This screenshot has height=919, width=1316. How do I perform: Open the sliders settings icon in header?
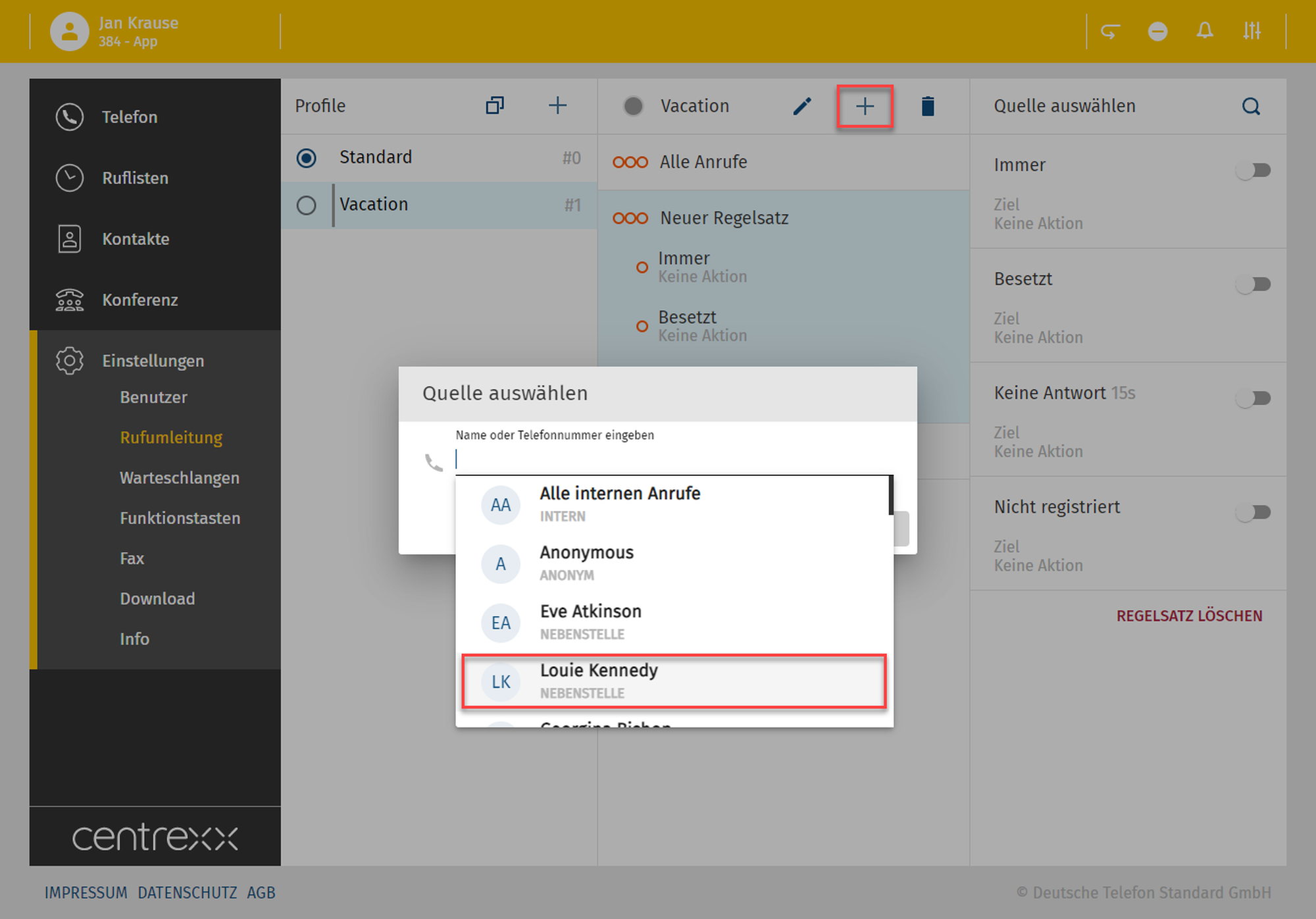click(x=1252, y=31)
